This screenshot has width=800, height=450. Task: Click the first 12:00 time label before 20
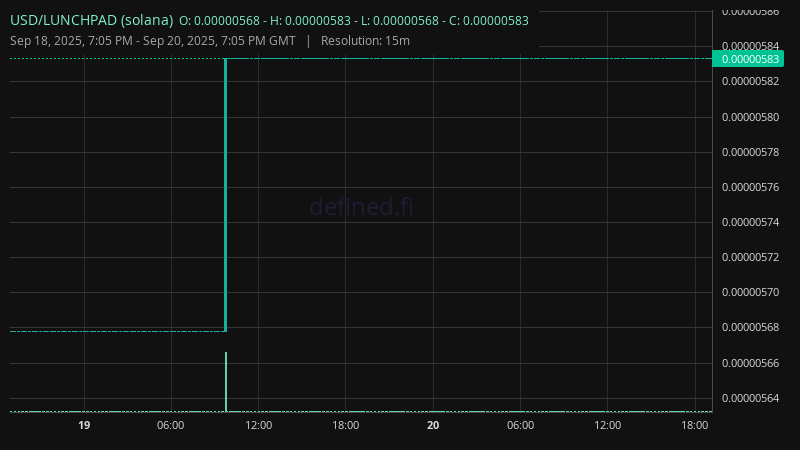pos(259,425)
